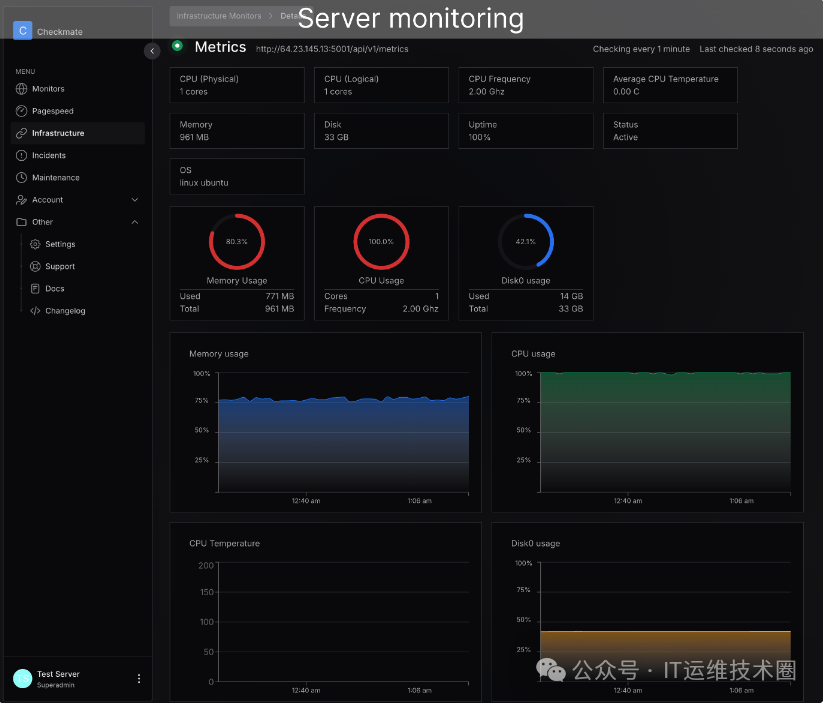This screenshot has height=703, width=823.
Task: Click the Checkmate logo icon
Action: click(x=23, y=30)
